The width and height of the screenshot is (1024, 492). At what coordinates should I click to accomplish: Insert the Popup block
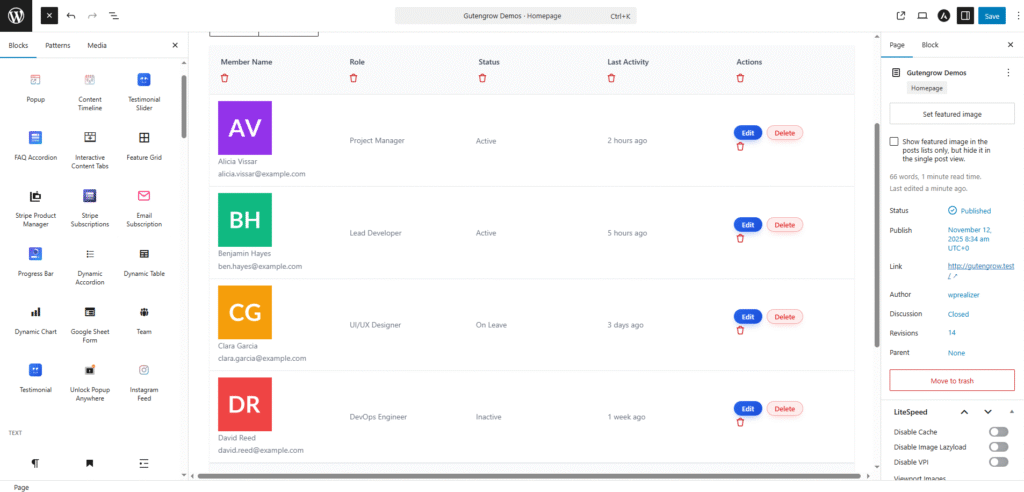[35, 88]
